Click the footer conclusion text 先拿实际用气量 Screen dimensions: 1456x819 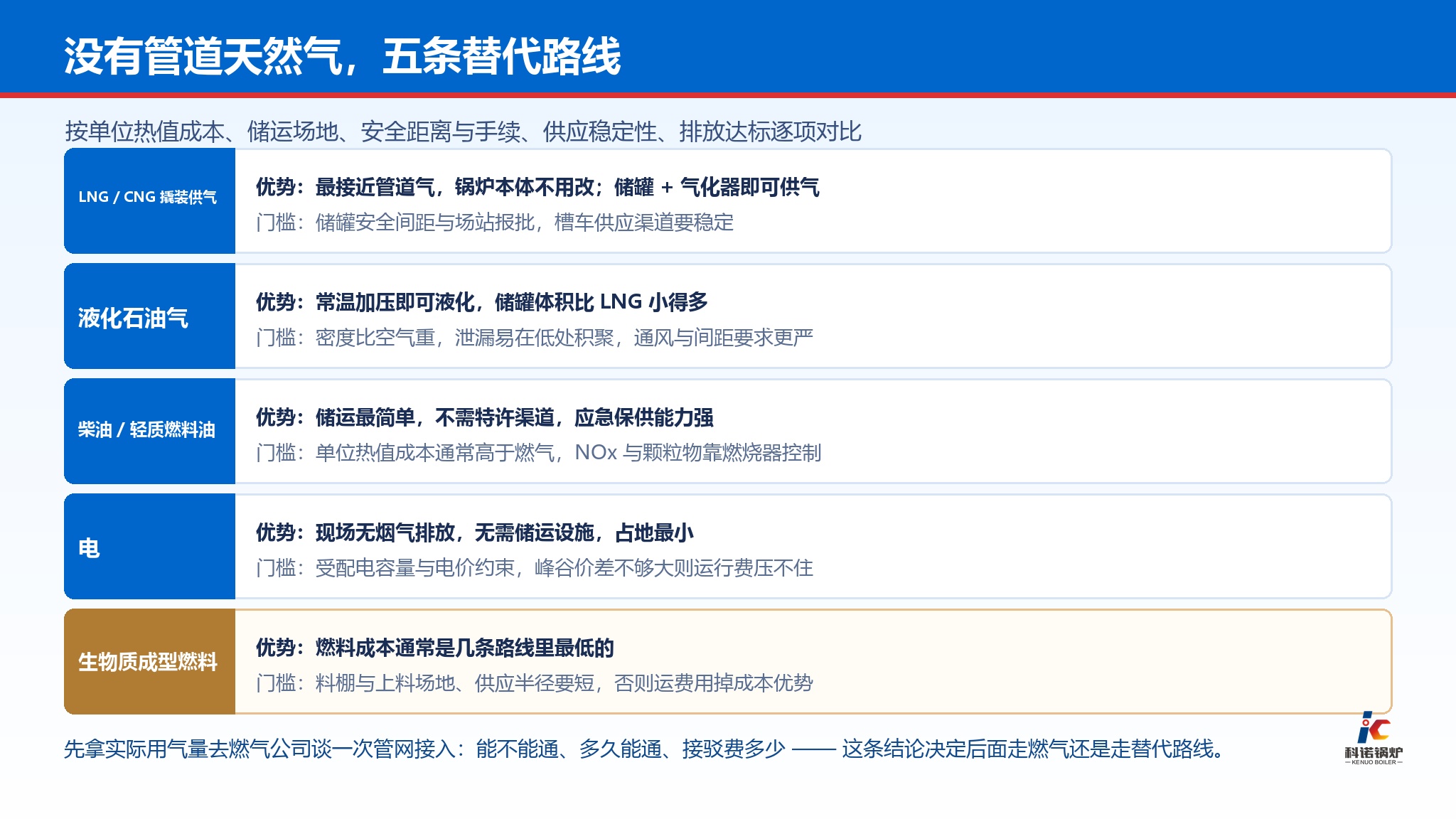point(644,749)
